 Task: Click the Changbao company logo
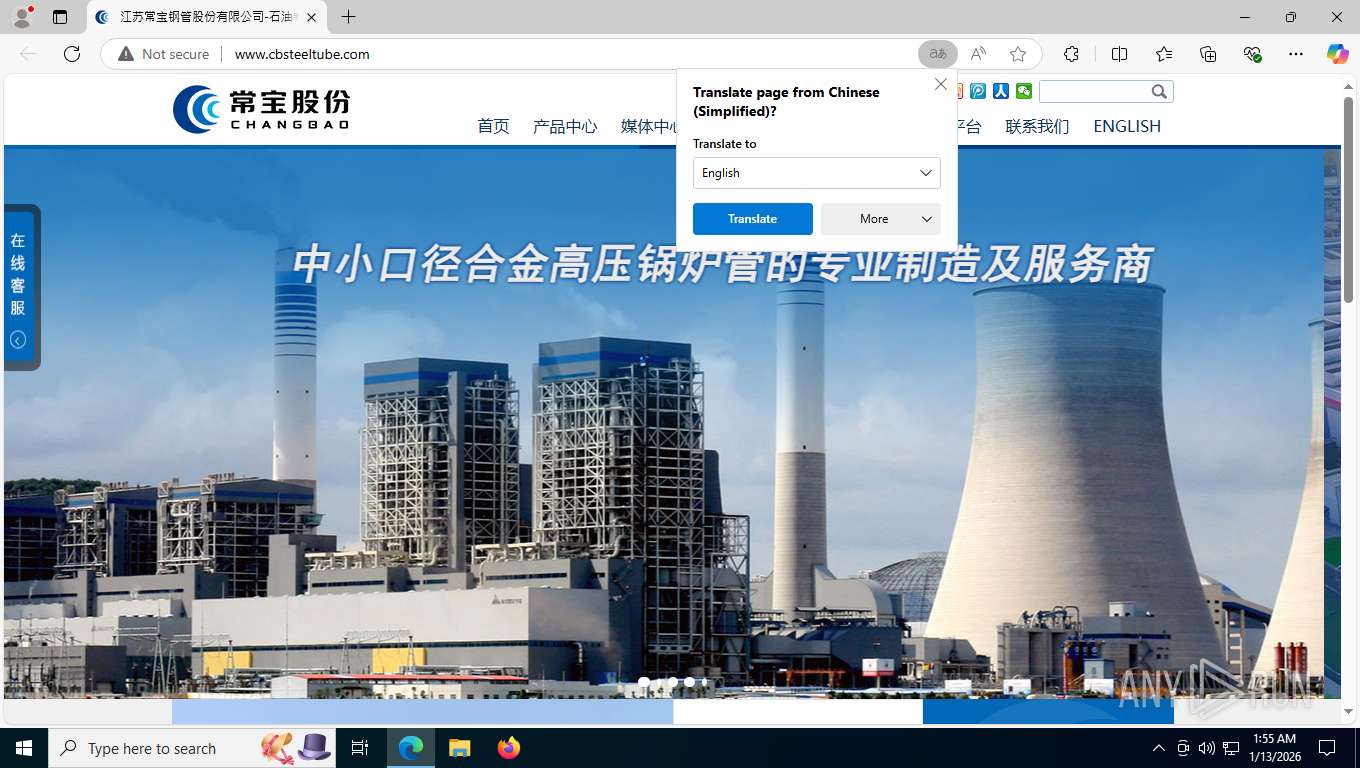[x=262, y=108]
